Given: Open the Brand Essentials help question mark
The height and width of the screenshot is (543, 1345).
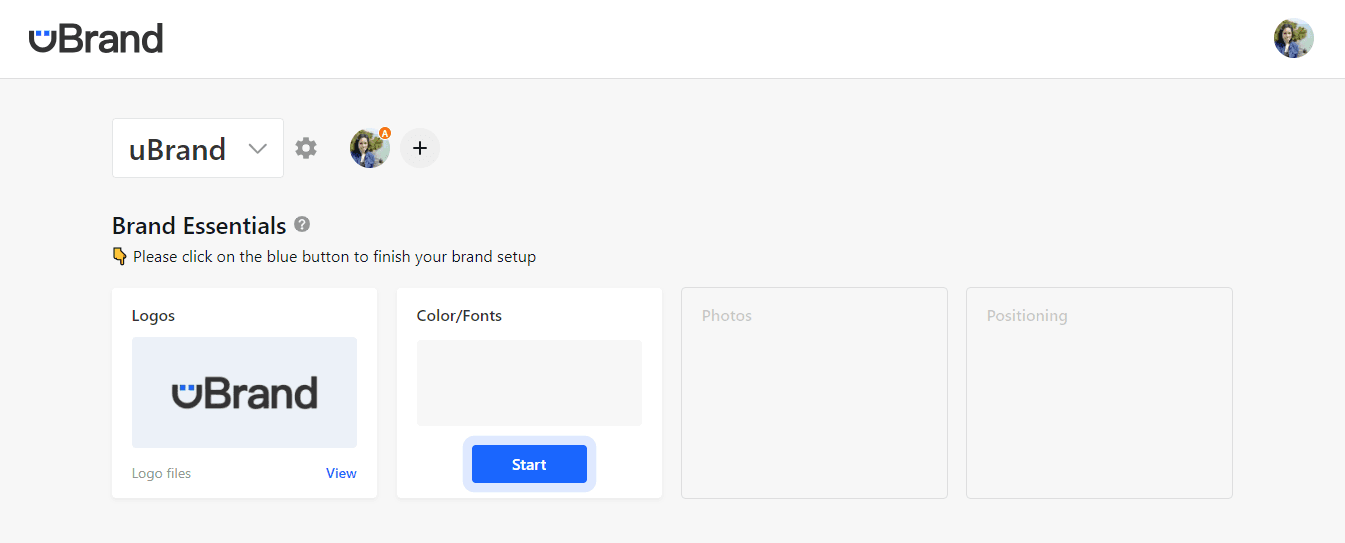Looking at the screenshot, I should tap(302, 224).
